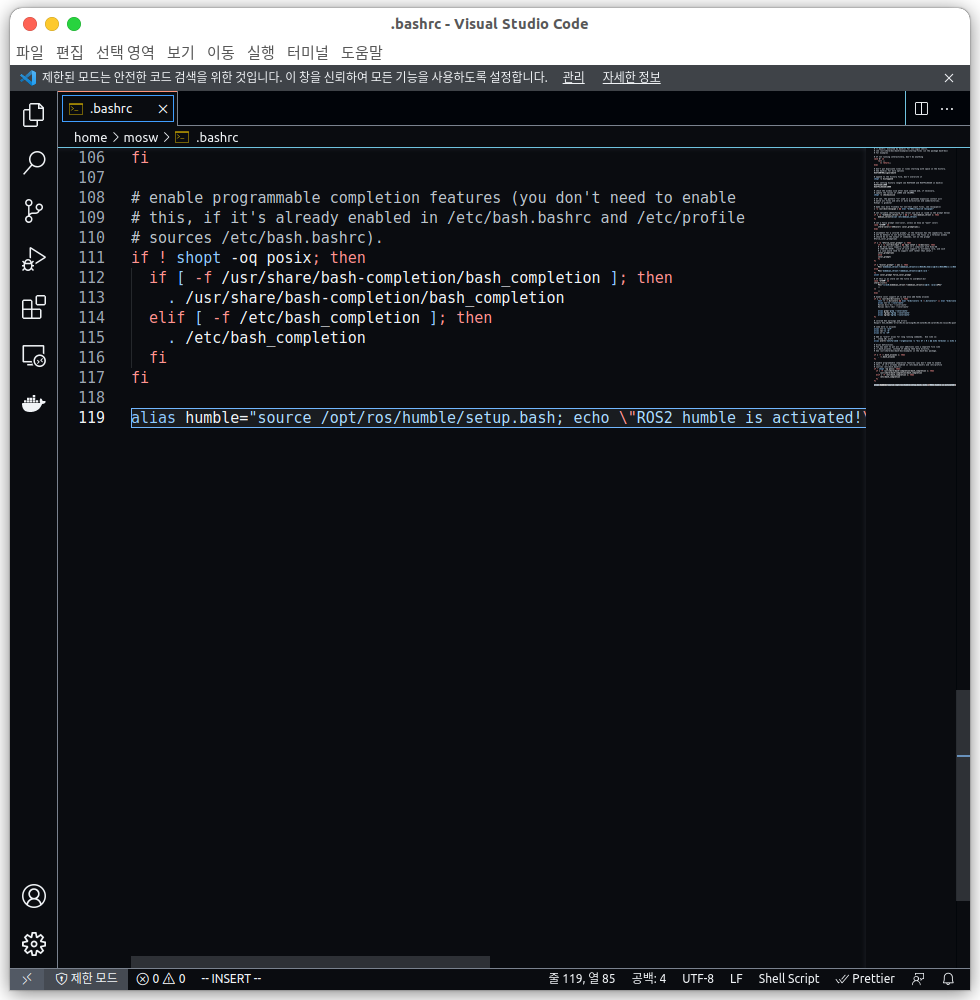Select the .bashrc editor tab

119,109
